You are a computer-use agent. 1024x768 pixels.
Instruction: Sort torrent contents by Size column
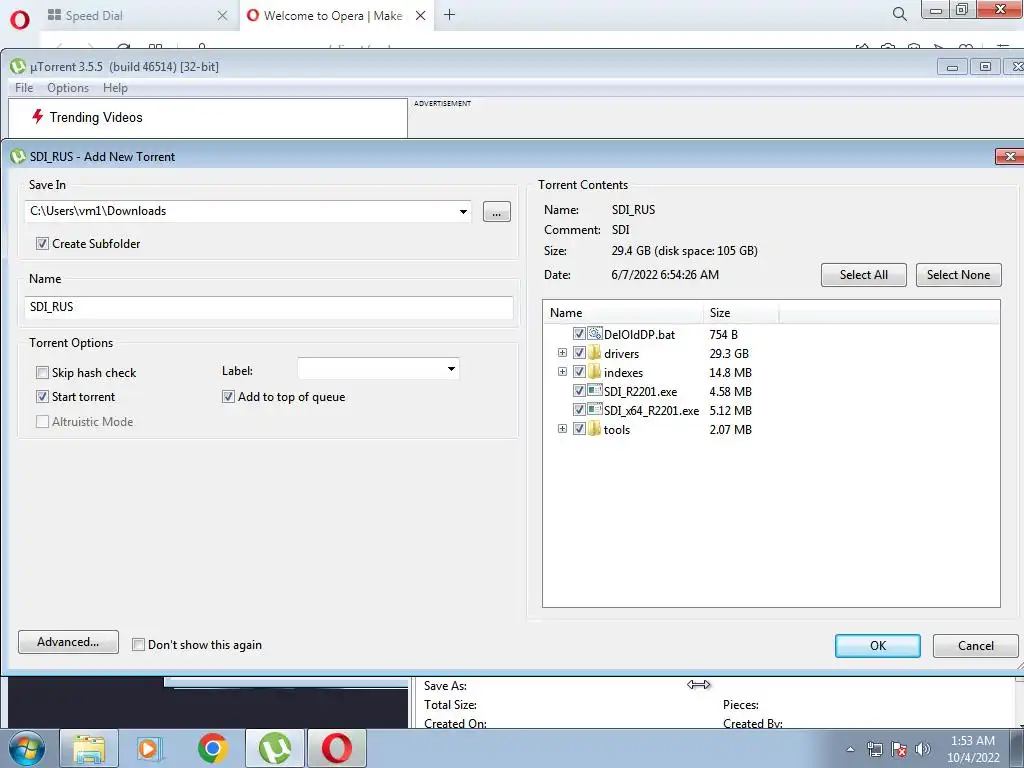tap(741, 313)
